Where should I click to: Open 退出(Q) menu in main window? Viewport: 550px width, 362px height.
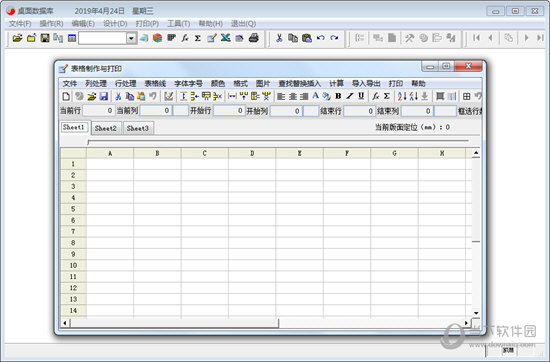243,24
